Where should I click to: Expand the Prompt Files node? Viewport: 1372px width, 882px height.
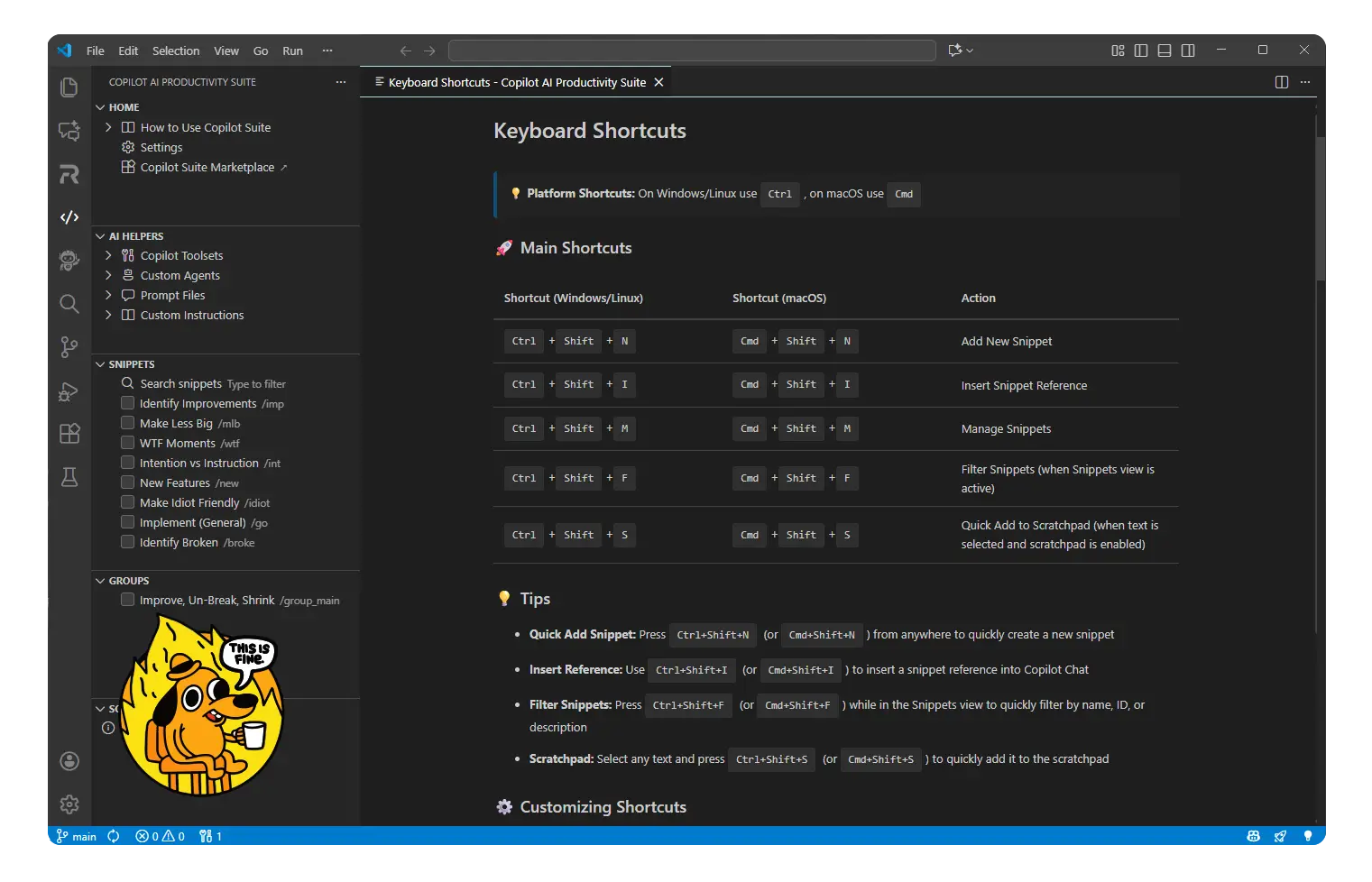tap(108, 295)
